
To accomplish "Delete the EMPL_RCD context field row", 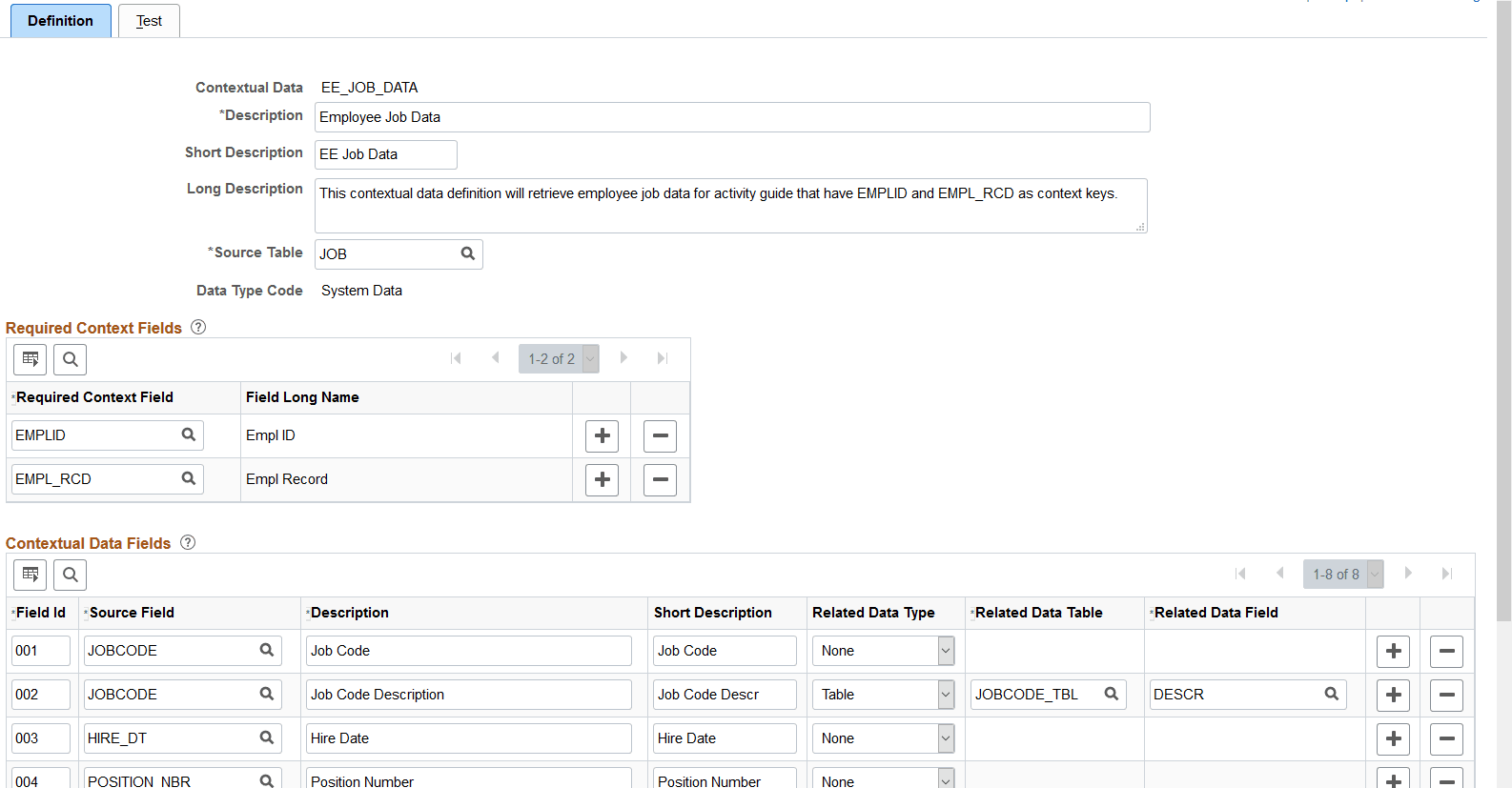I will 660,480.
